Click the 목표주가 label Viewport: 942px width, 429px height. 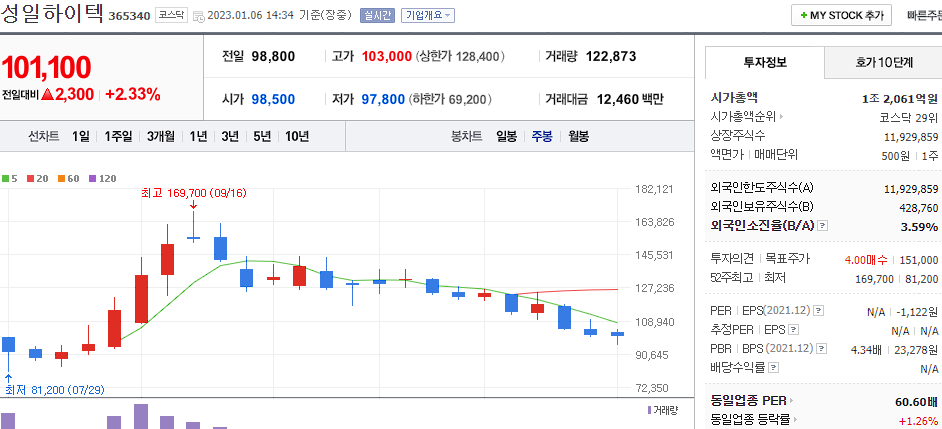pos(787,259)
